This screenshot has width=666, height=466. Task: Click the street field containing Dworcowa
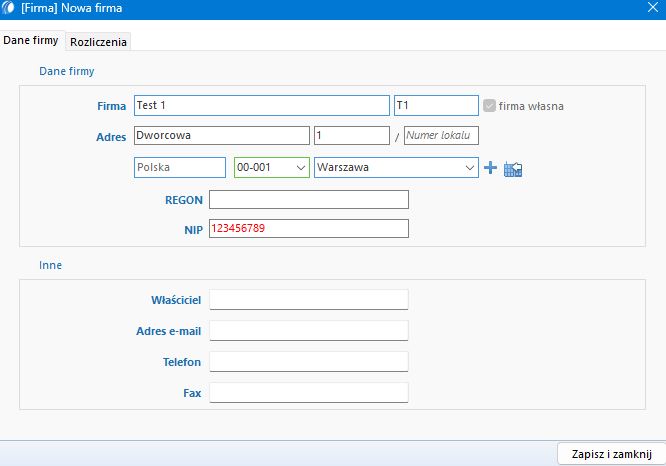pyautogui.click(x=220, y=136)
